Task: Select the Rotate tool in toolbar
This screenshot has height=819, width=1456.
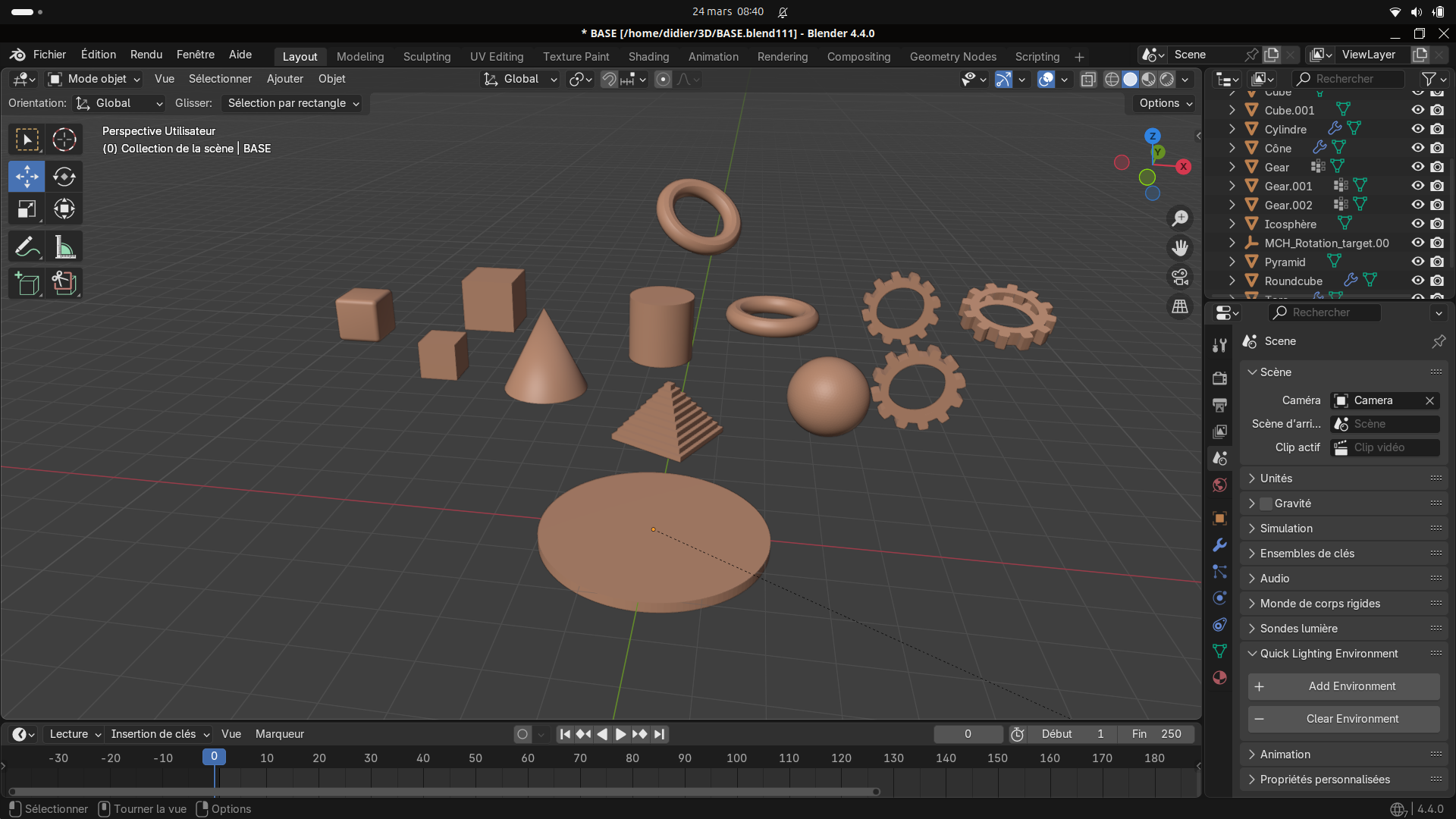Action: (64, 177)
